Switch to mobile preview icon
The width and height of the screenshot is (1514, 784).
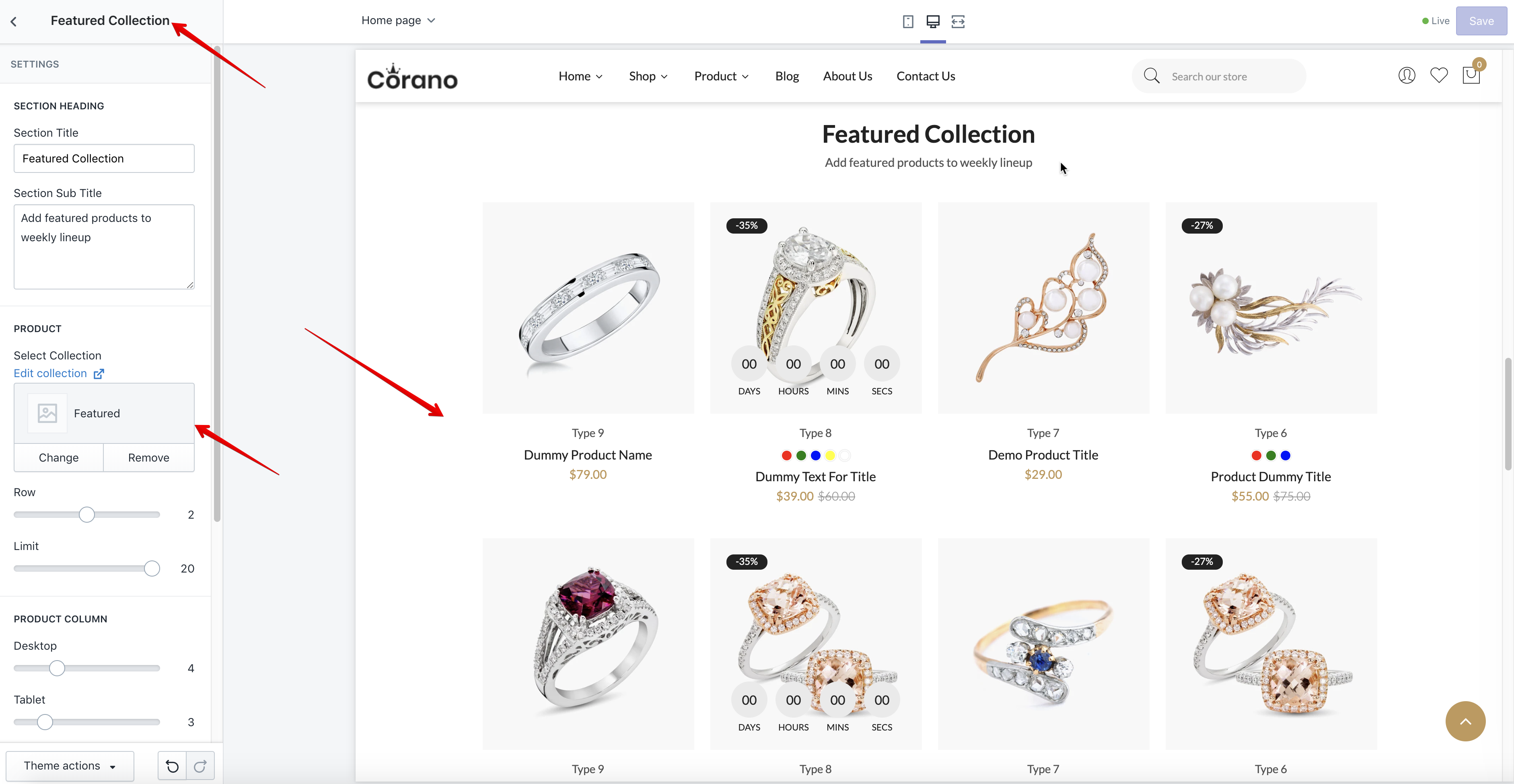coord(907,22)
